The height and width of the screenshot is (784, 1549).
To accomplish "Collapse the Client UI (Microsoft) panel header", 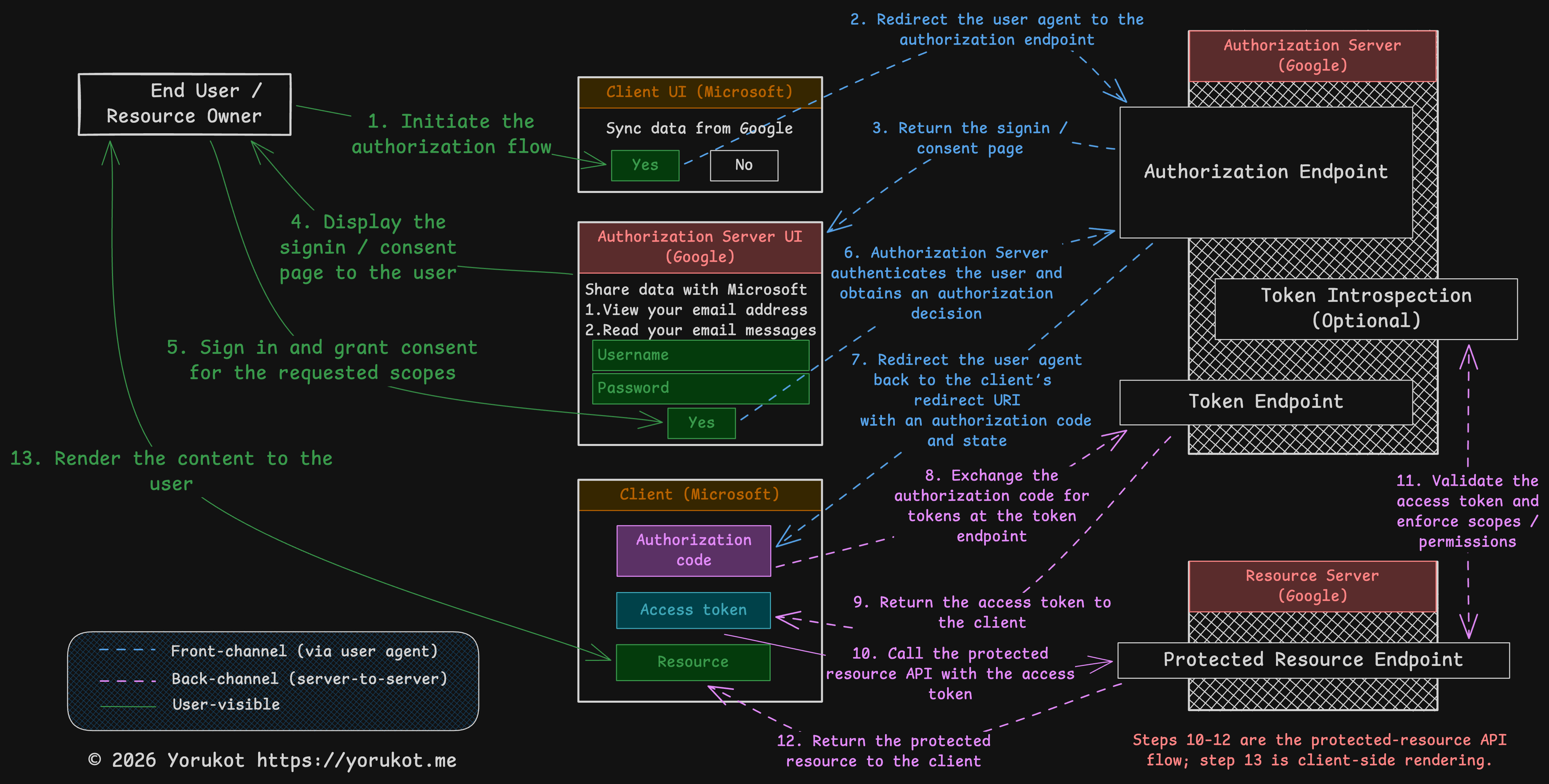I will pos(699,92).
